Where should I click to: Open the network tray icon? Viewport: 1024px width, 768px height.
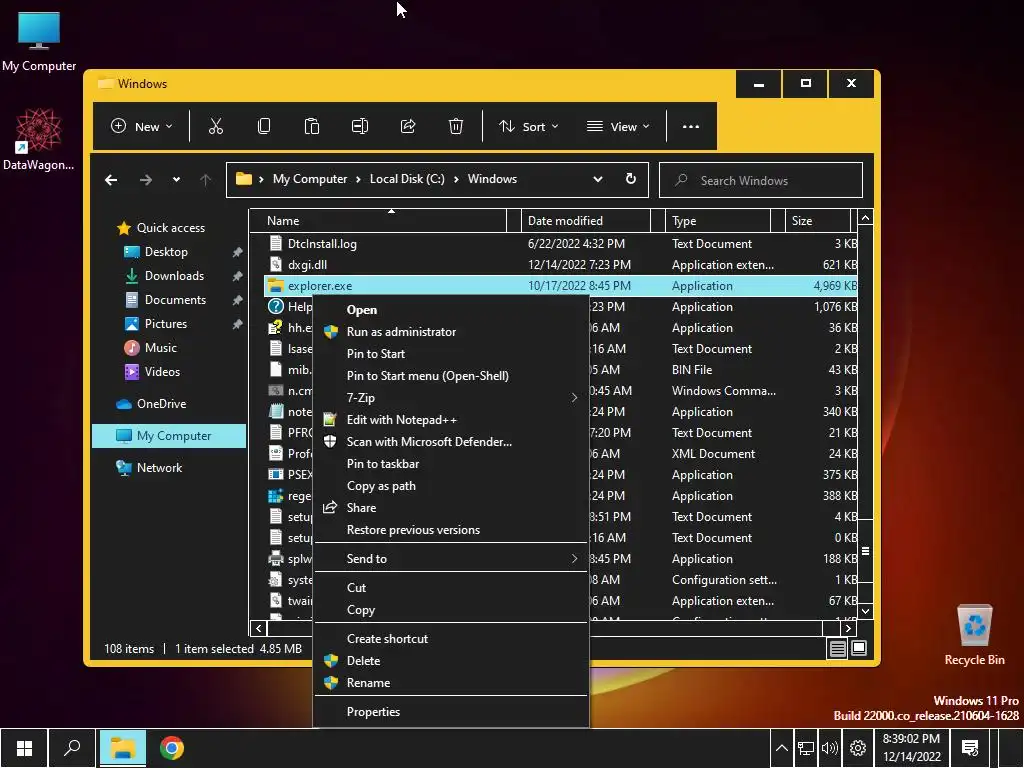point(806,748)
